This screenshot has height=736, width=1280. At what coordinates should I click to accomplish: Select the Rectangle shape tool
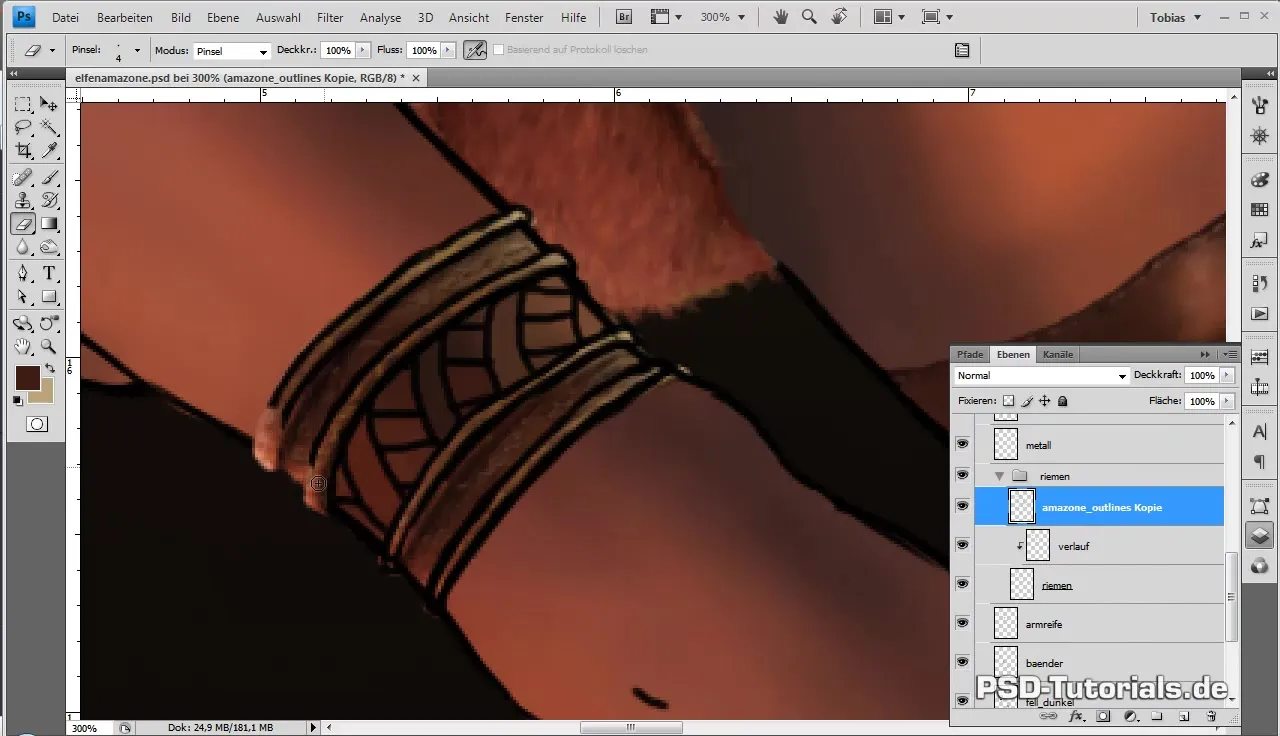pyautogui.click(x=49, y=297)
